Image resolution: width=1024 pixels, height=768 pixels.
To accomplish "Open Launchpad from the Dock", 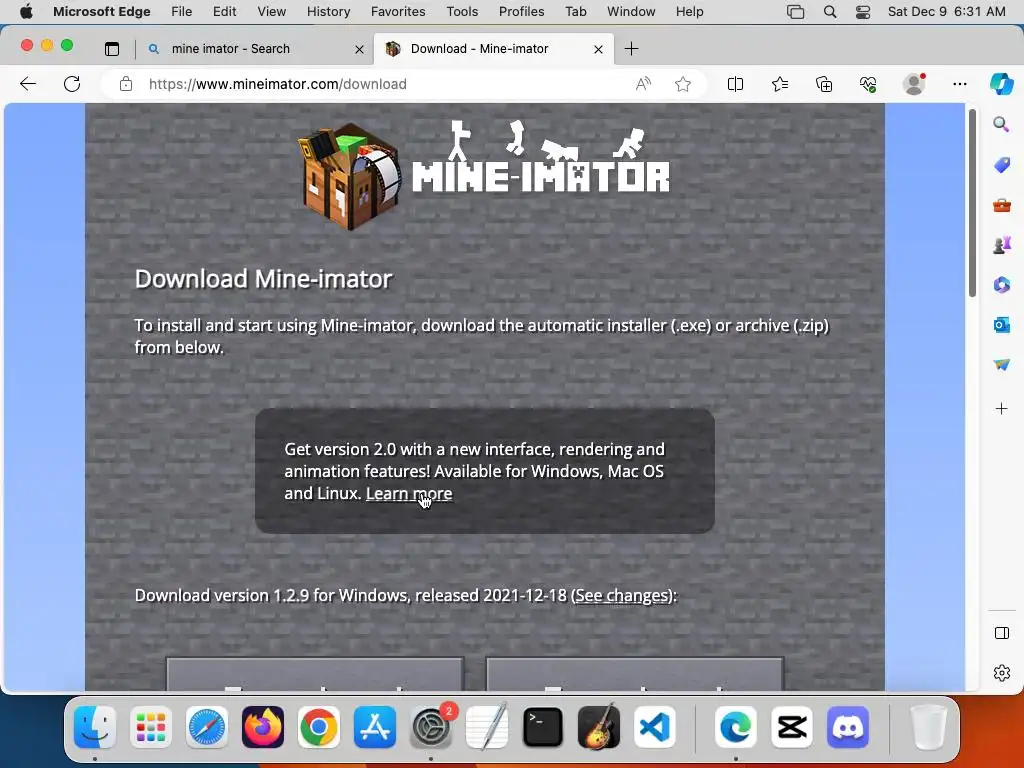I will [x=151, y=727].
